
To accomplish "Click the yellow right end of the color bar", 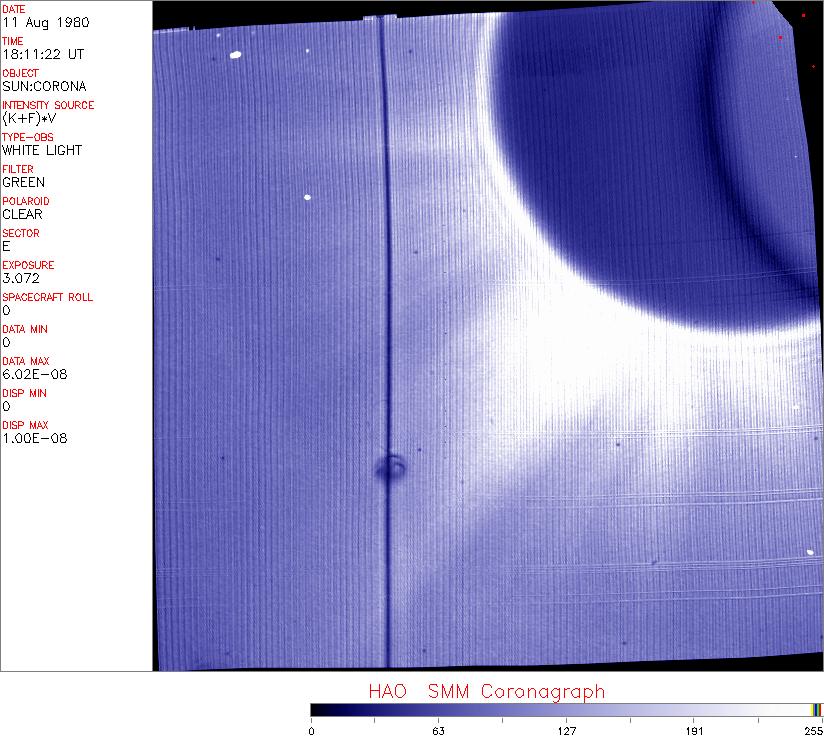I will [x=816, y=709].
